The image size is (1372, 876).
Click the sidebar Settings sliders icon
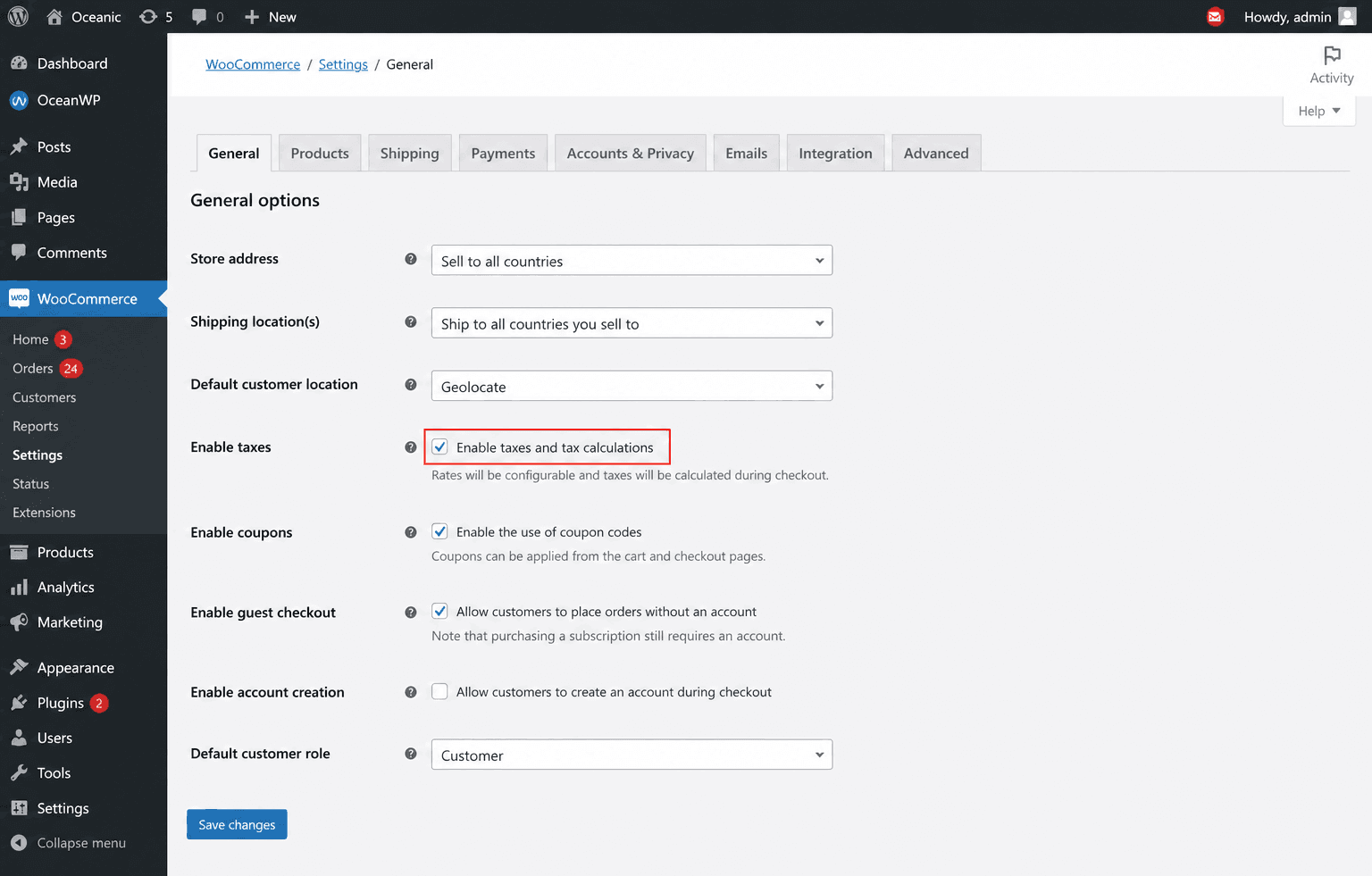[19, 808]
